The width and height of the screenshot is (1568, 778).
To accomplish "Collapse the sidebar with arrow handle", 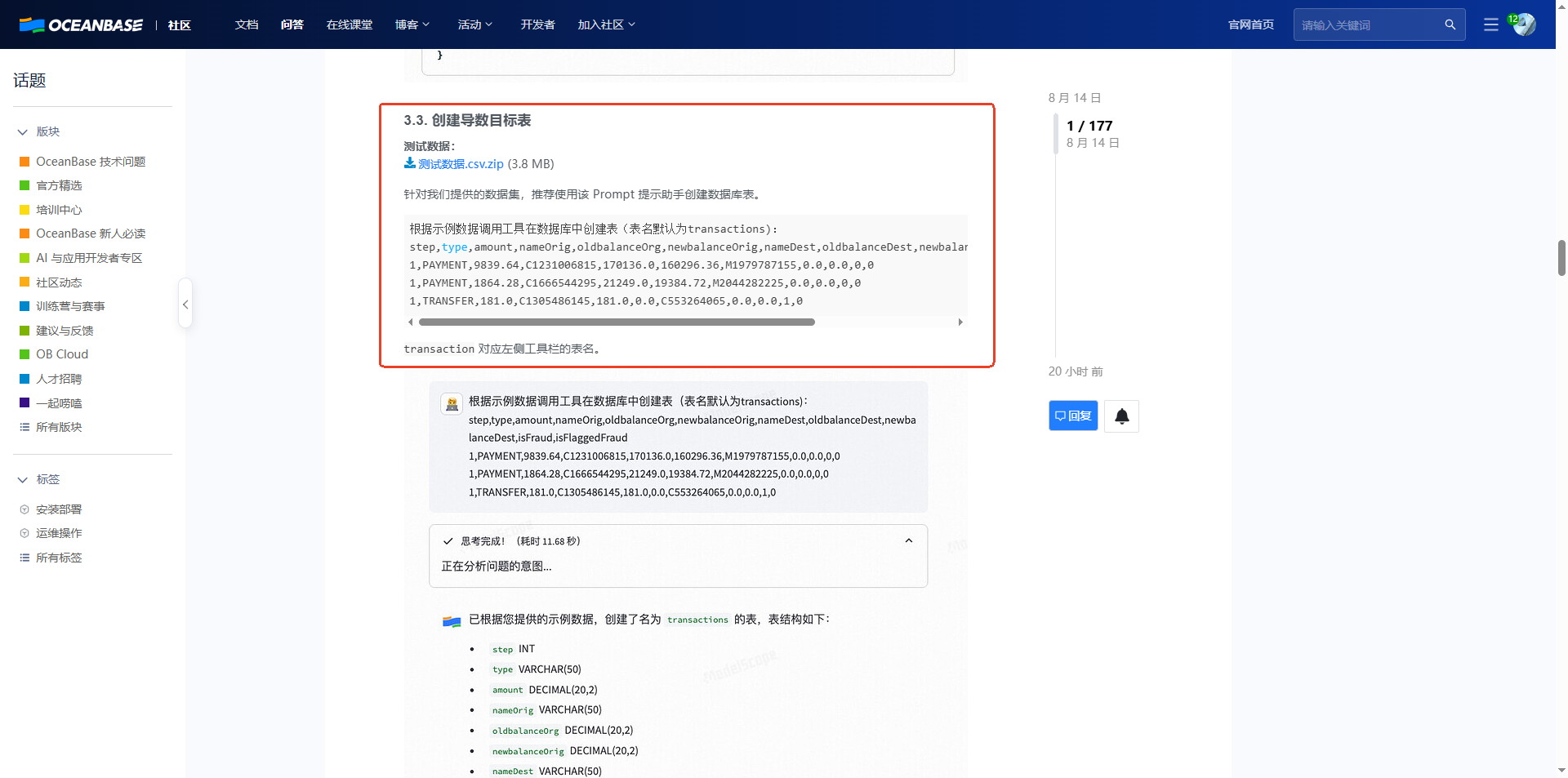I will coord(185,305).
